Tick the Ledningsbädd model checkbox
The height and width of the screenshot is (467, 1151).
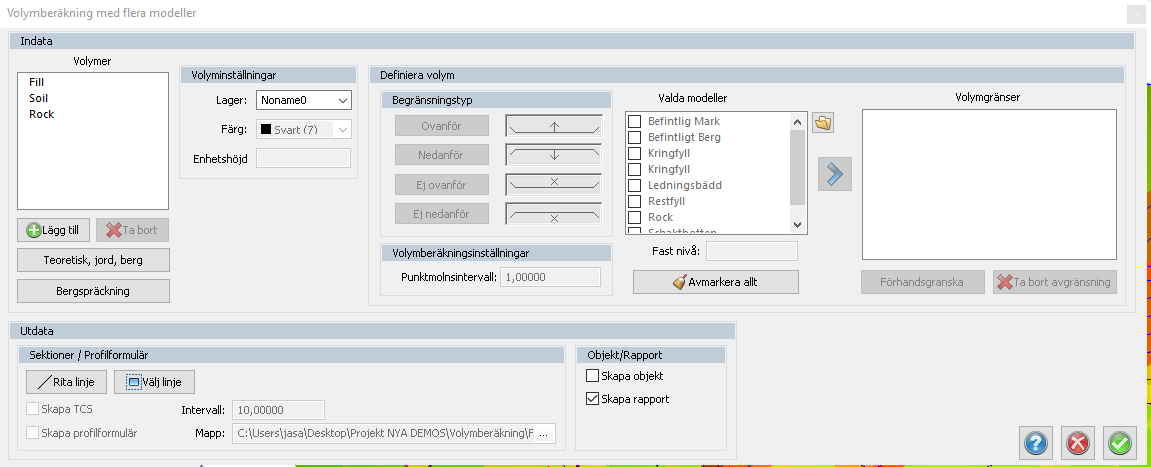(634, 185)
